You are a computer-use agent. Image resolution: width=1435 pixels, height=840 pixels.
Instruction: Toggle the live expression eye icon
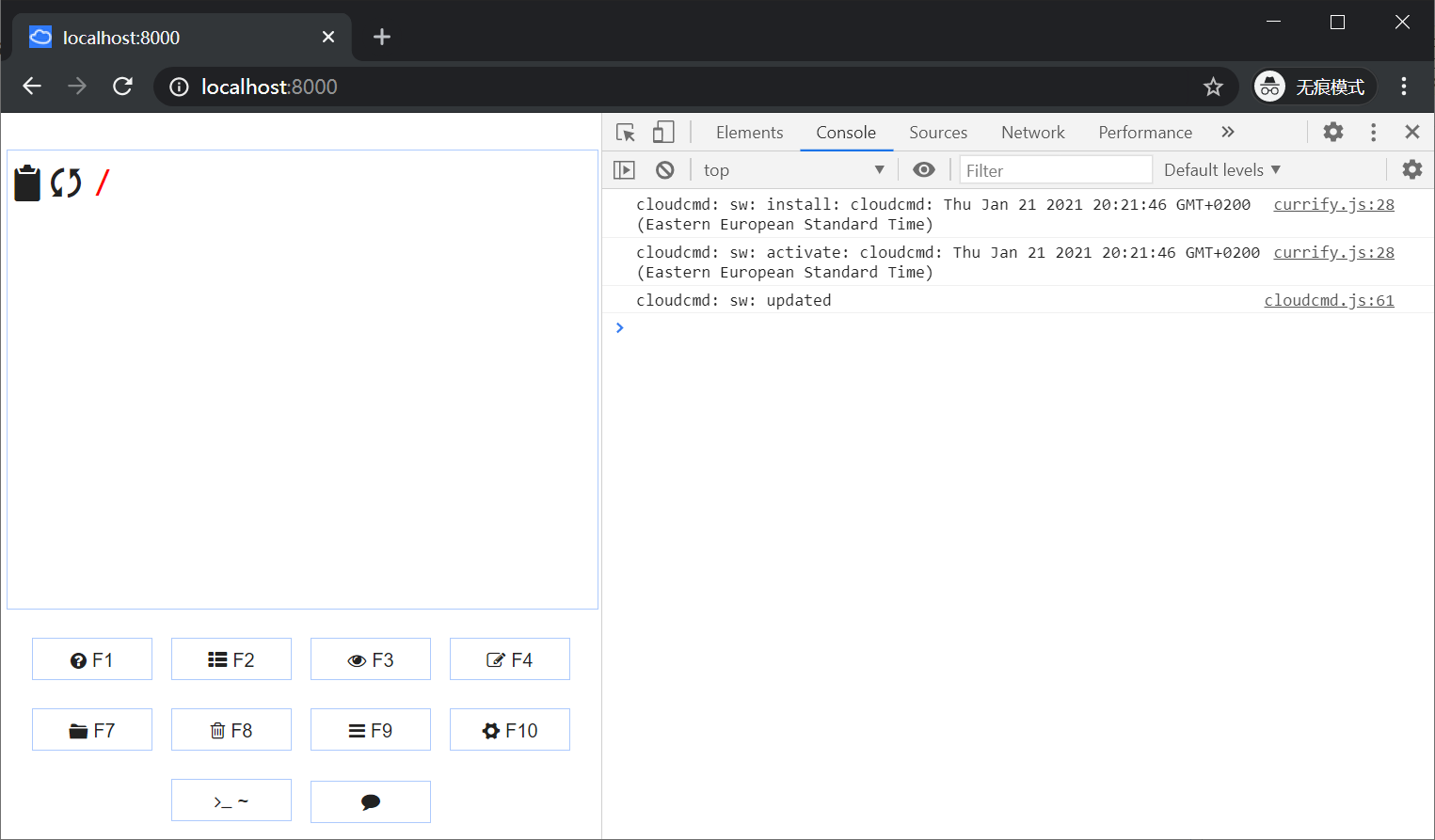(x=924, y=169)
